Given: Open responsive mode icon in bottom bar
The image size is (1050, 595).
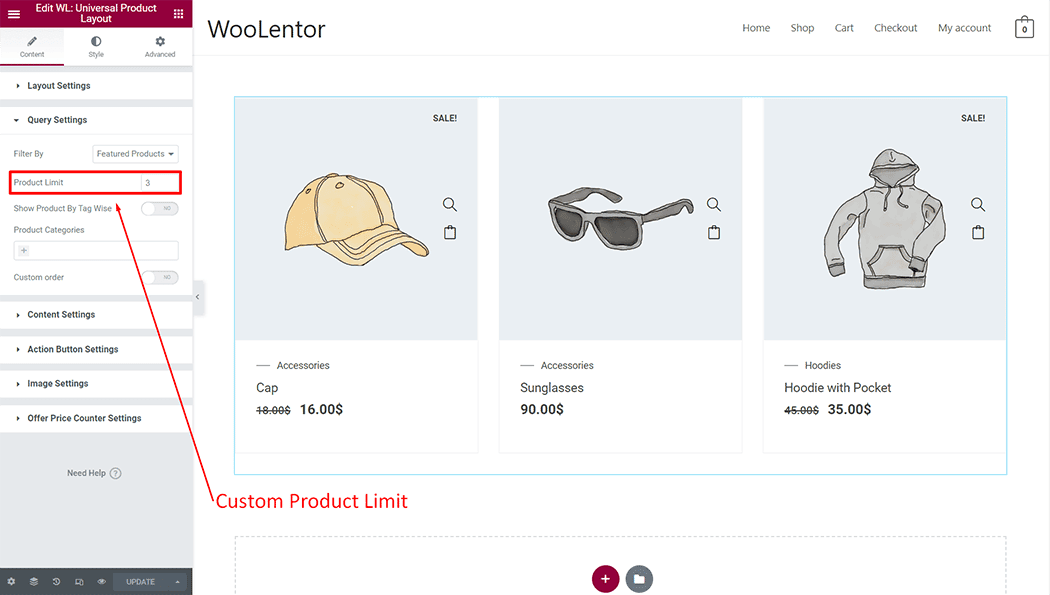Looking at the screenshot, I should point(79,582).
